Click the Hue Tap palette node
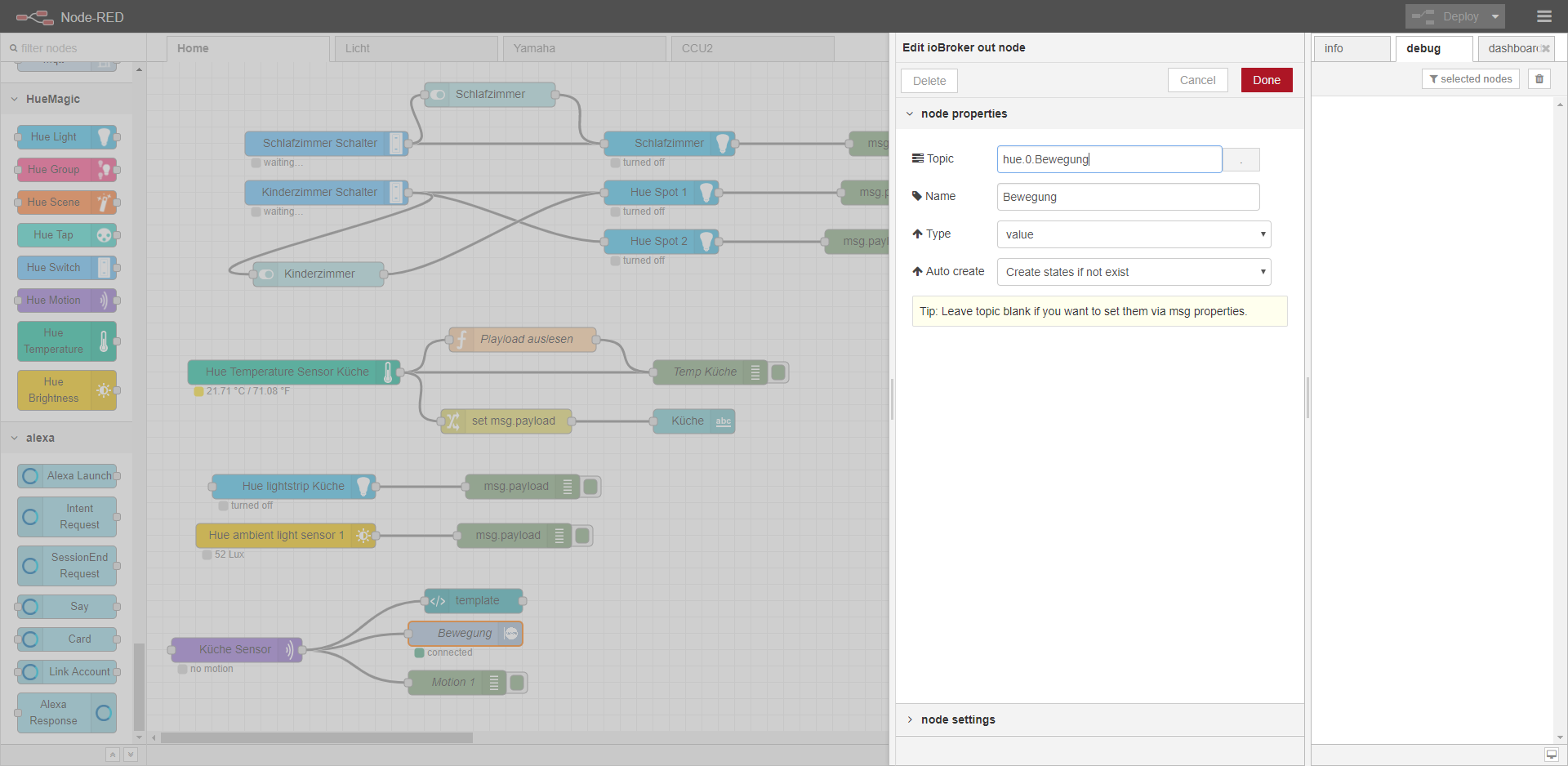 (67, 234)
